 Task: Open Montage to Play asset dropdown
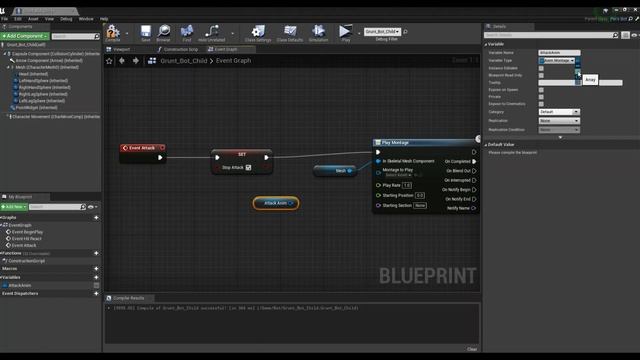[398, 175]
